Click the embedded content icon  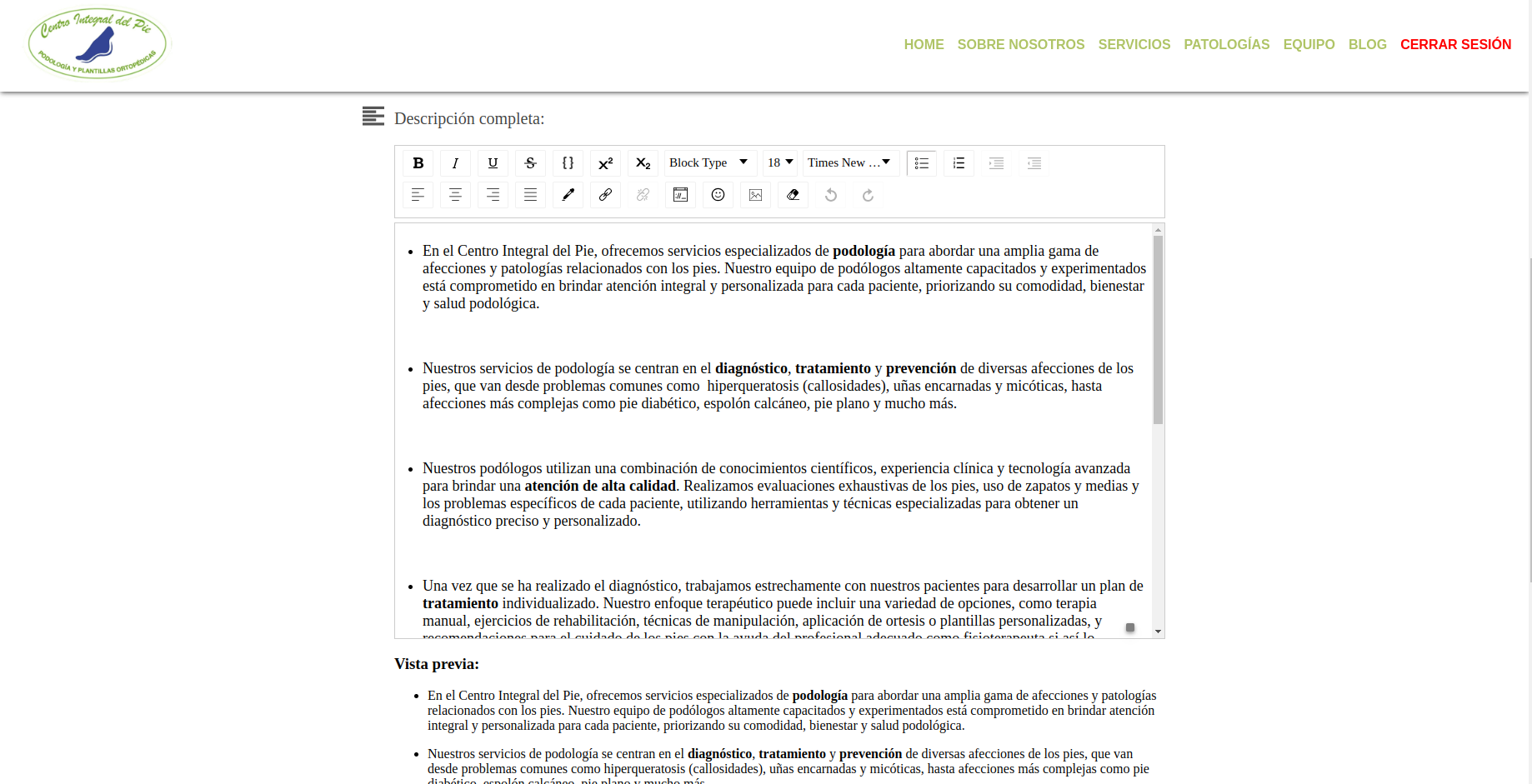pos(680,195)
